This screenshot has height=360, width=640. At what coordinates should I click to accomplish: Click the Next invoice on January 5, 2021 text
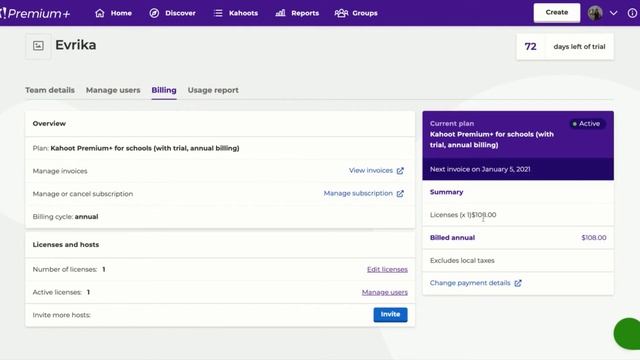pos(480,169)
